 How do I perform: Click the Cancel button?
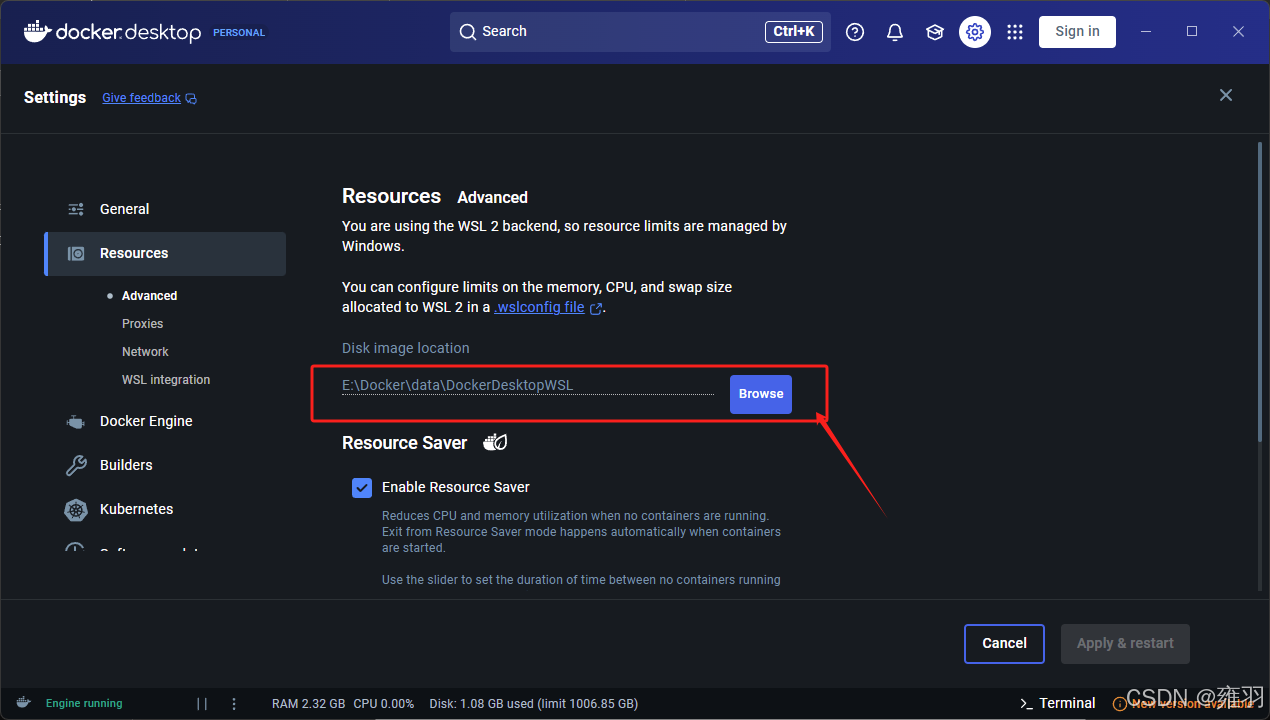coord(1004,644)
